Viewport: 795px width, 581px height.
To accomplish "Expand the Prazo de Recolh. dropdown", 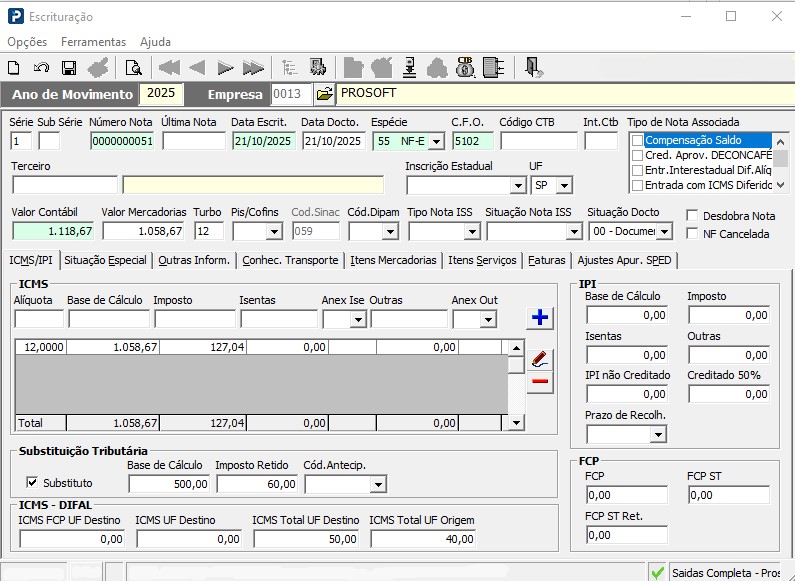I will click(658, 435).
